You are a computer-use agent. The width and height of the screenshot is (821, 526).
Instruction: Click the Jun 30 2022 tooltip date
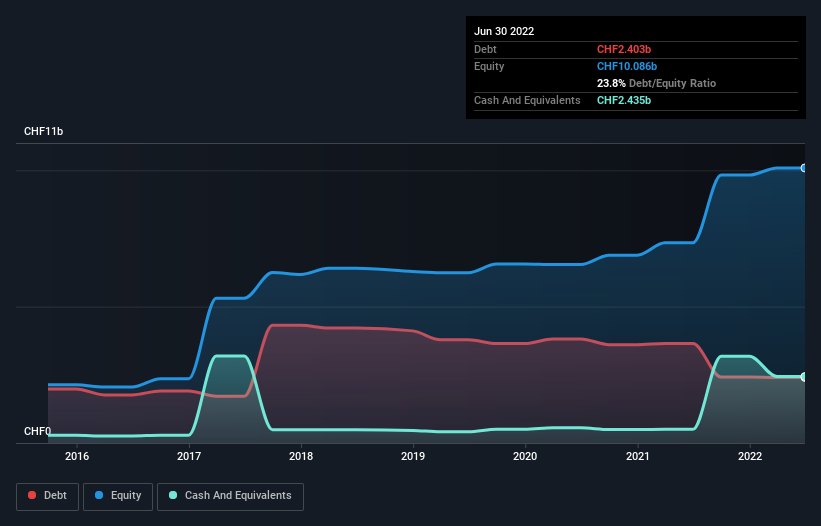click(x=504, y=31)
